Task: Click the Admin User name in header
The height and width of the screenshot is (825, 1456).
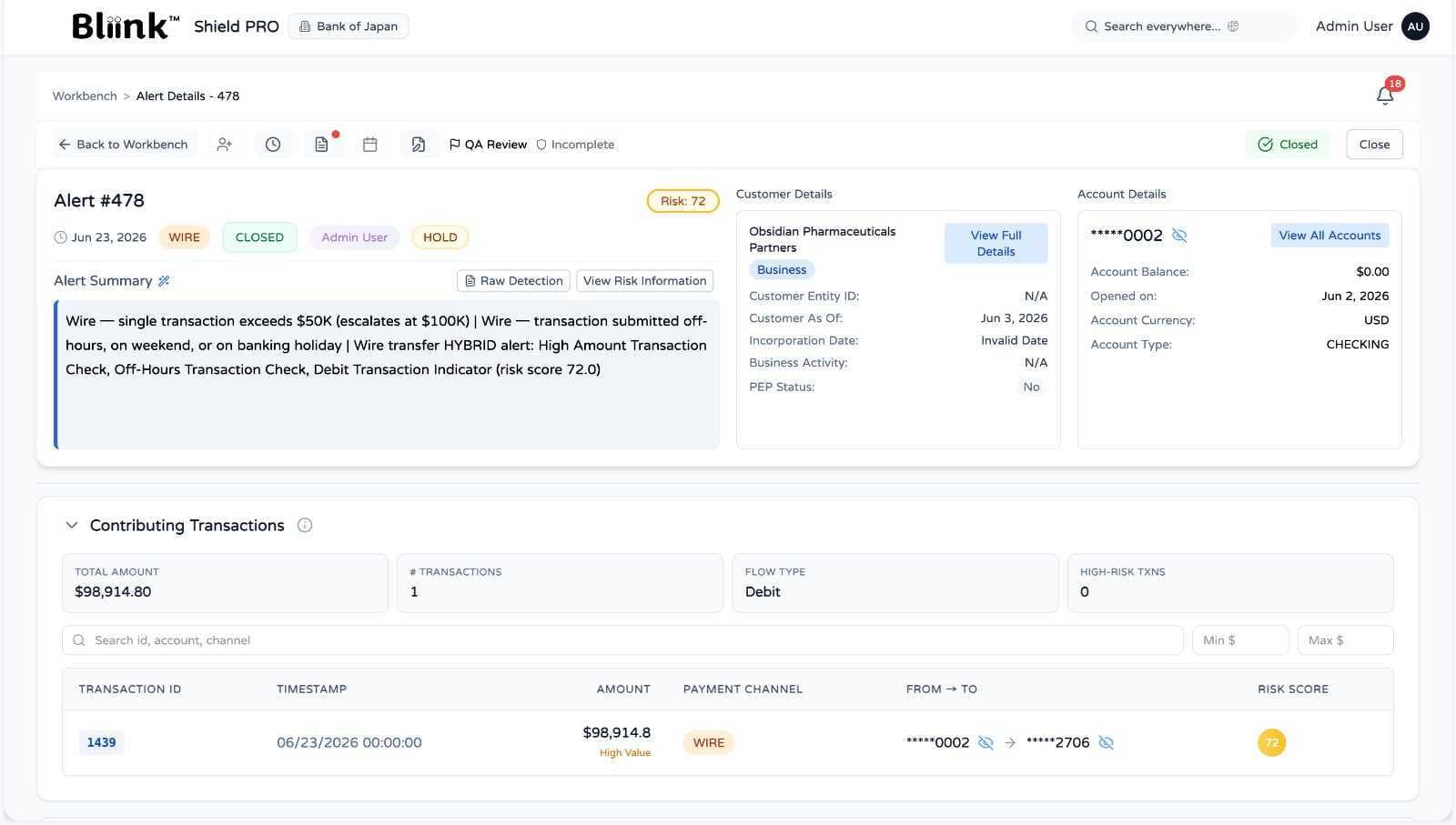Action: (x=1354, y=26)
